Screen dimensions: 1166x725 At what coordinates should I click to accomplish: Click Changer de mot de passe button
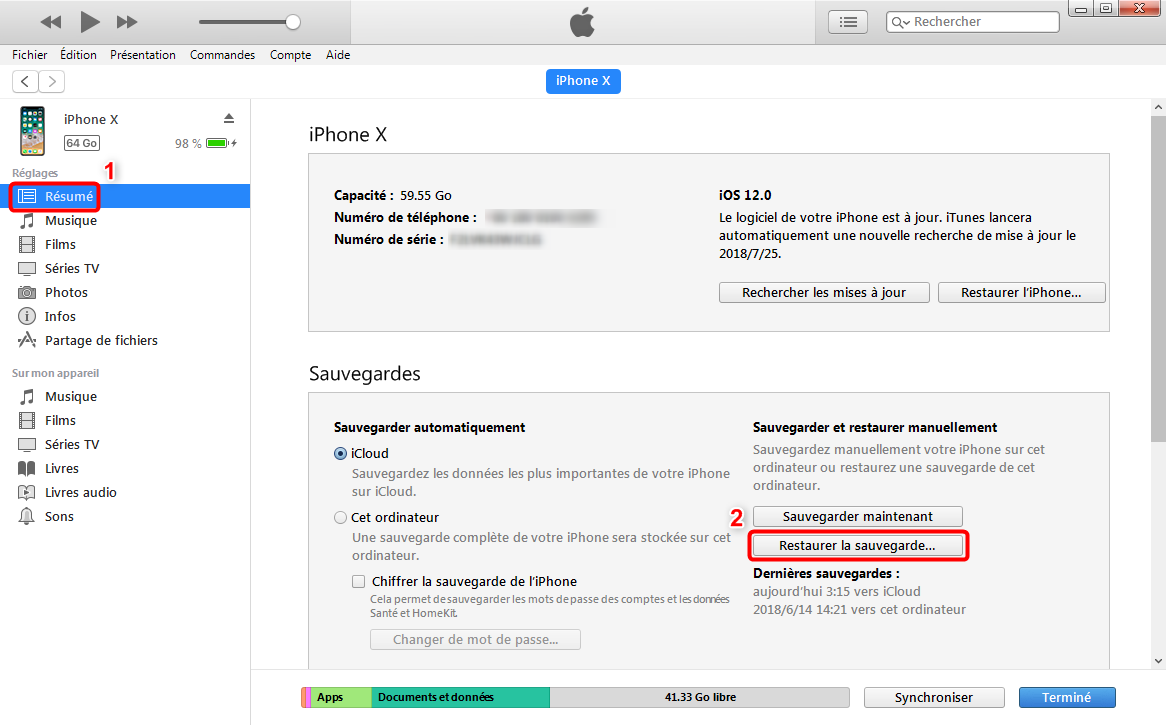point(475,639)
